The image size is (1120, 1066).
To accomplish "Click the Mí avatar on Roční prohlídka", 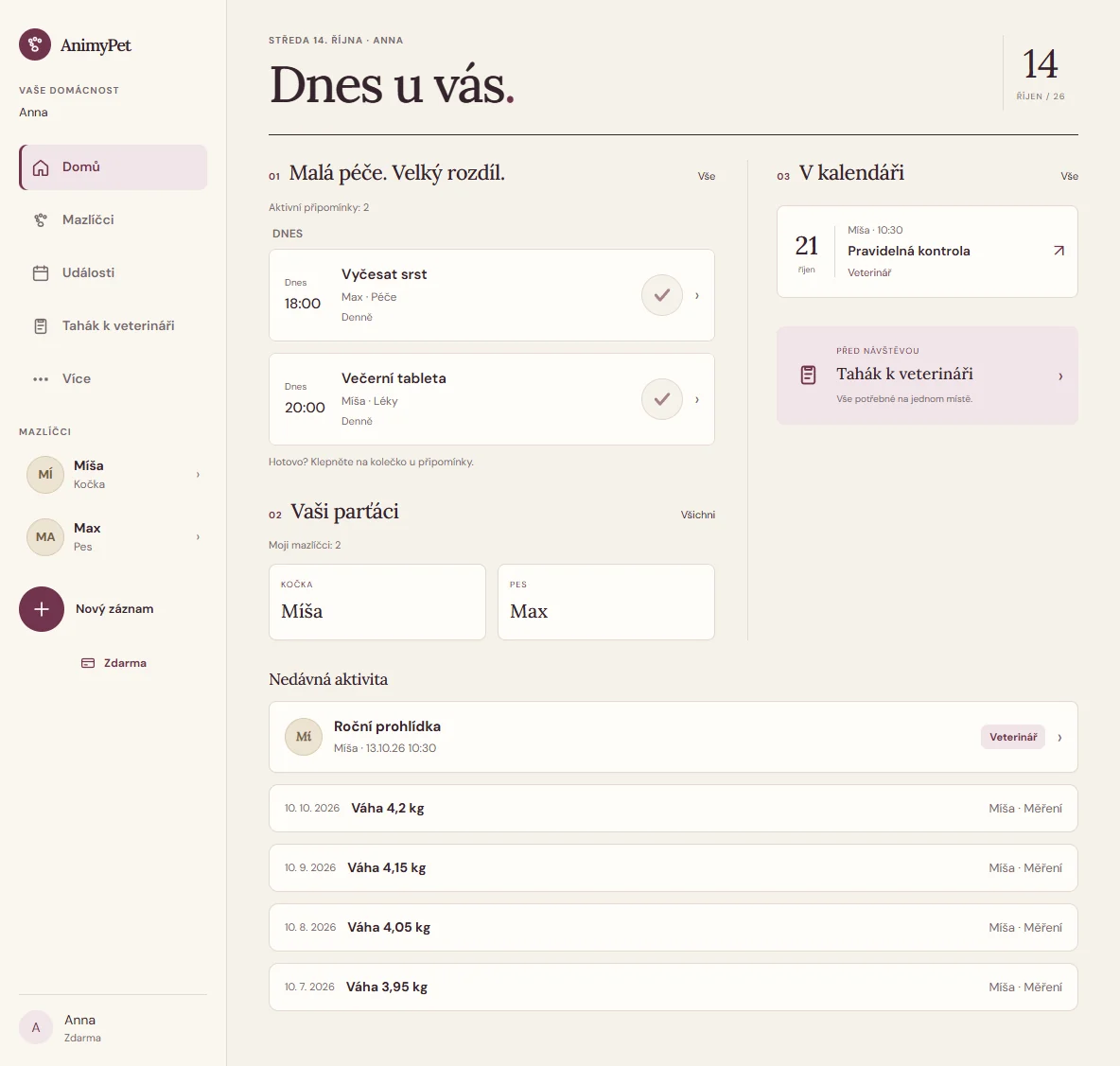I will pyautogui.click(x=304, y=737).
